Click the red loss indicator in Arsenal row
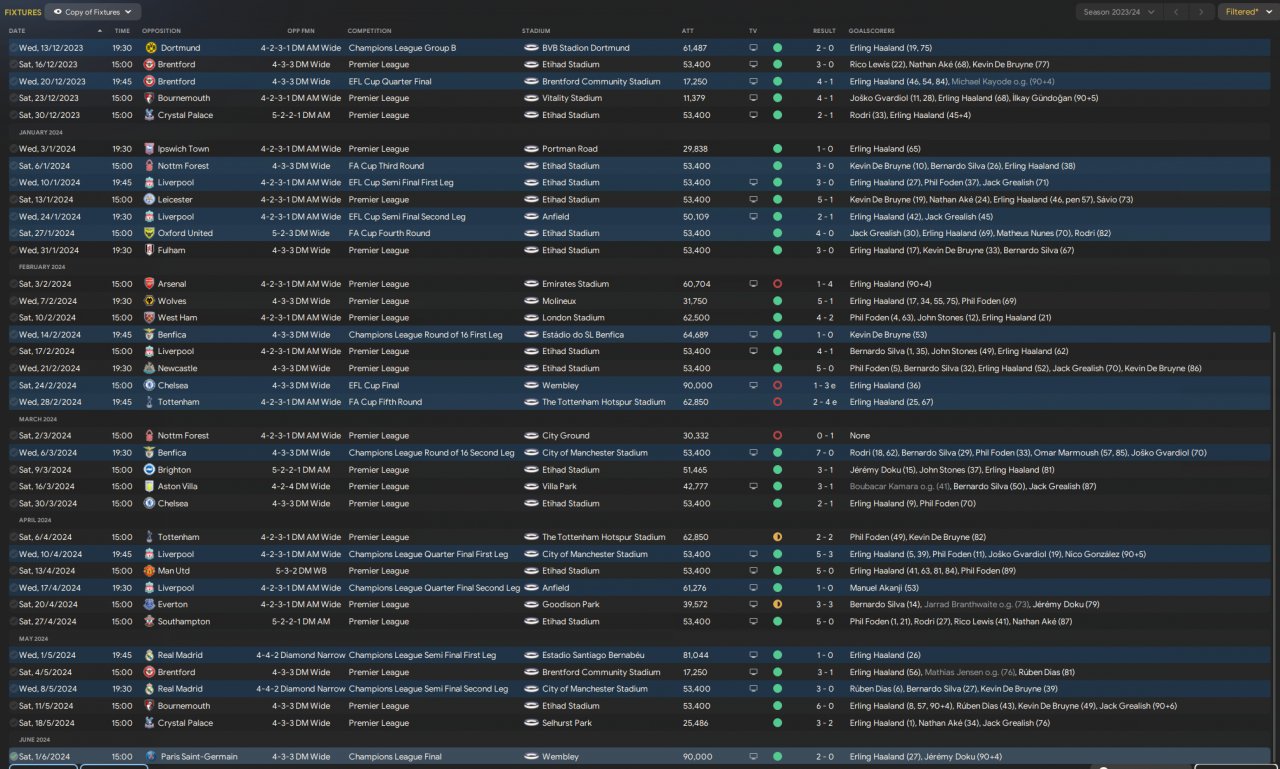1280x769 pixels. coord(777,284)
